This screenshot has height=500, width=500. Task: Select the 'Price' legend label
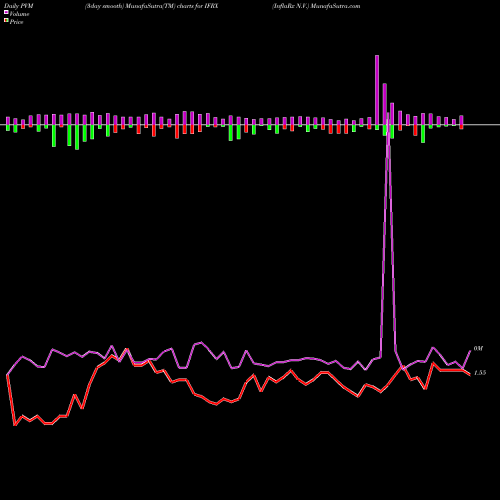coord(16,22)
